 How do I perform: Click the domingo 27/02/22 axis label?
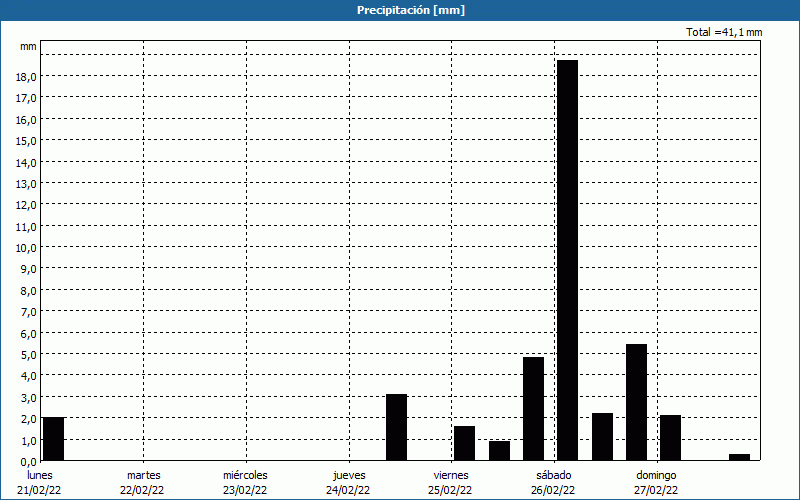coord(656,483)
